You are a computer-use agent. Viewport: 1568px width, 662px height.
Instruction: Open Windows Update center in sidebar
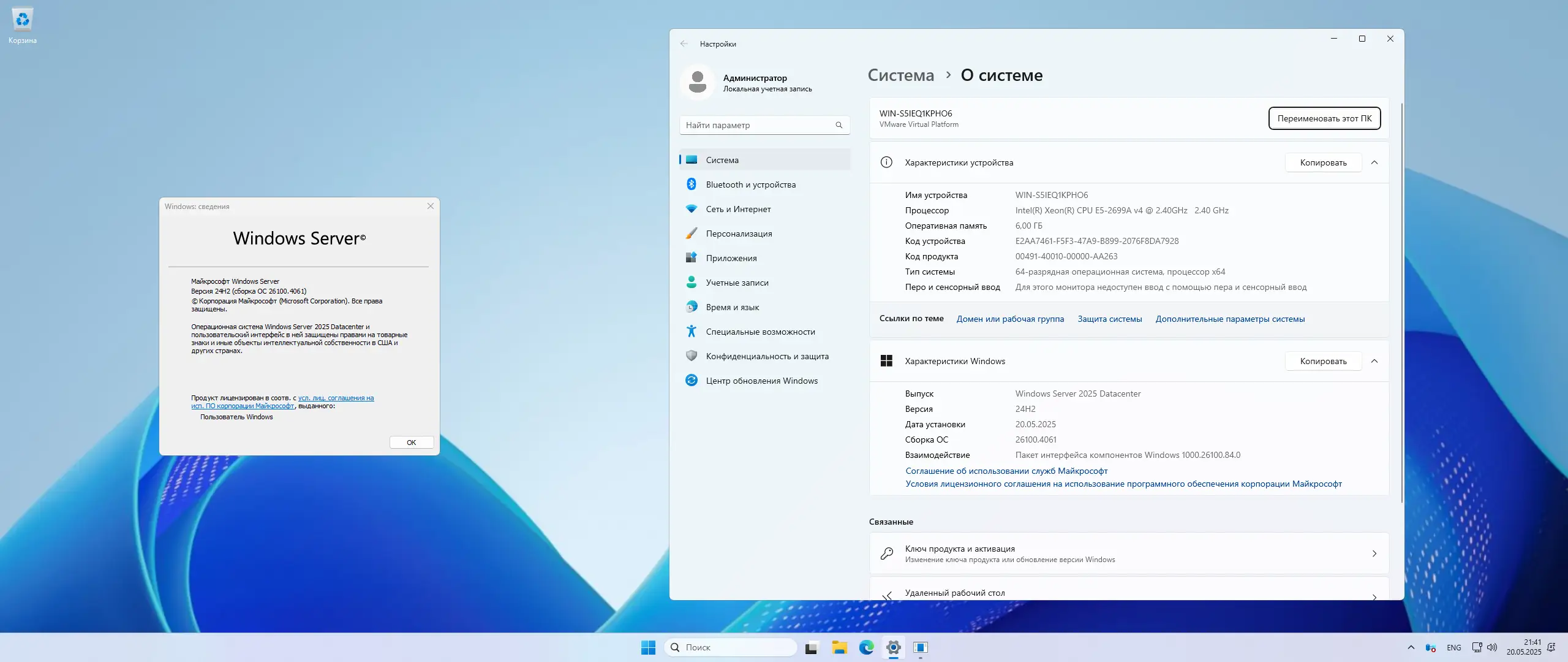pos(761,381)
